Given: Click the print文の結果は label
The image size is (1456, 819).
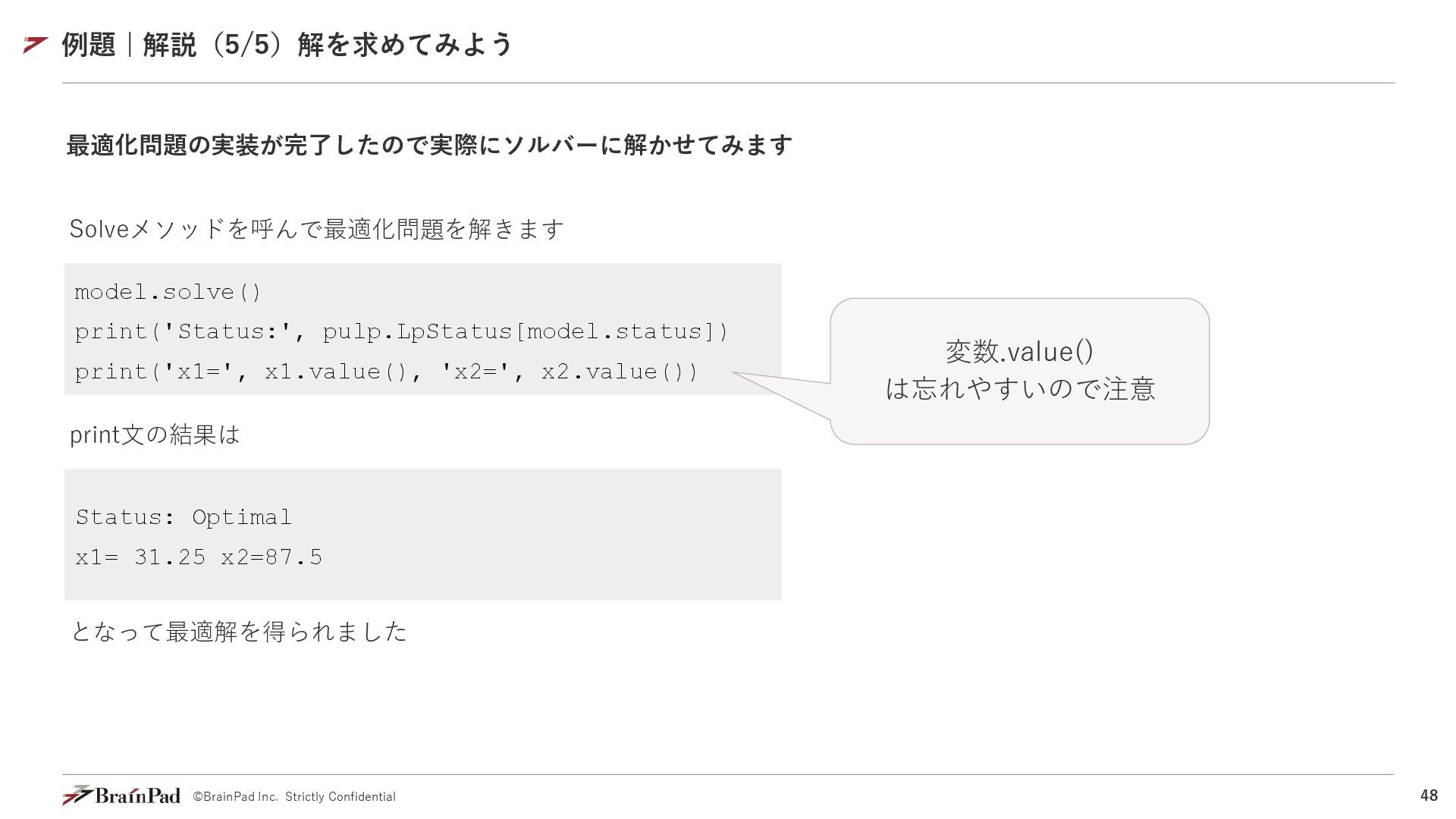Looking at the screenshot, I should pos(155,435).
